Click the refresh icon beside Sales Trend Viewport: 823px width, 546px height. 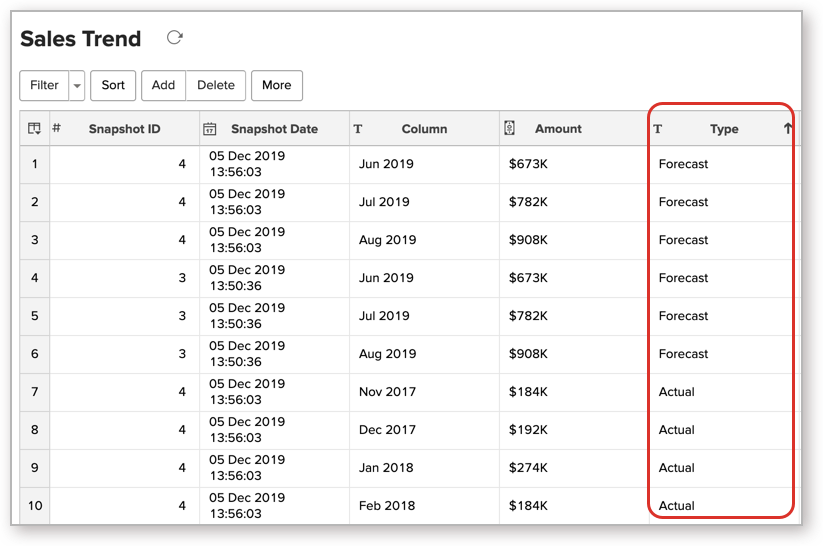click(175, 38)
